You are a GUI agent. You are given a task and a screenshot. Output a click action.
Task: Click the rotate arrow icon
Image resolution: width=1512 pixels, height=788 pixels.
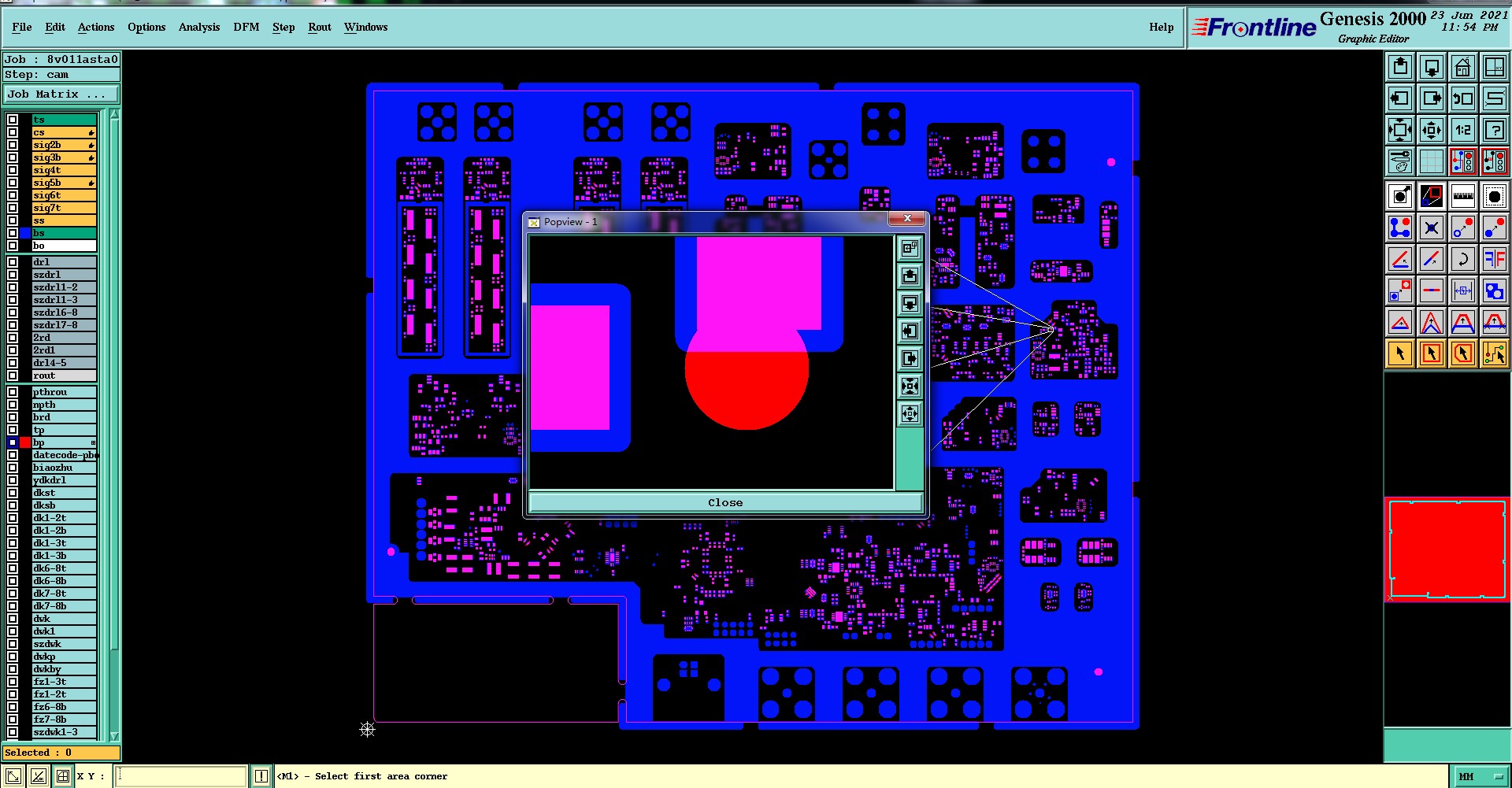(1462, 259)
